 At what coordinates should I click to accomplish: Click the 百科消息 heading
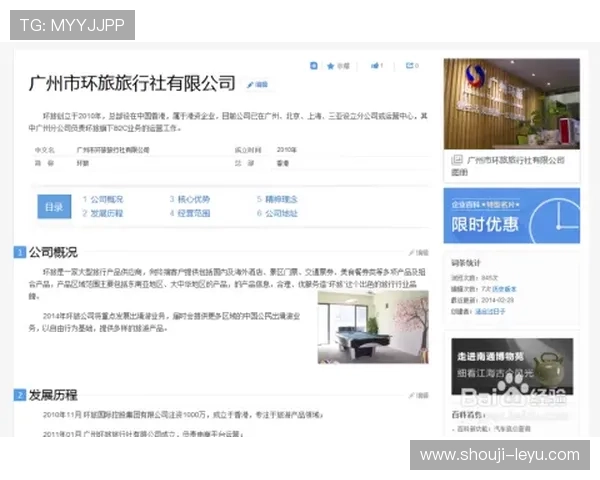point(468,414)
